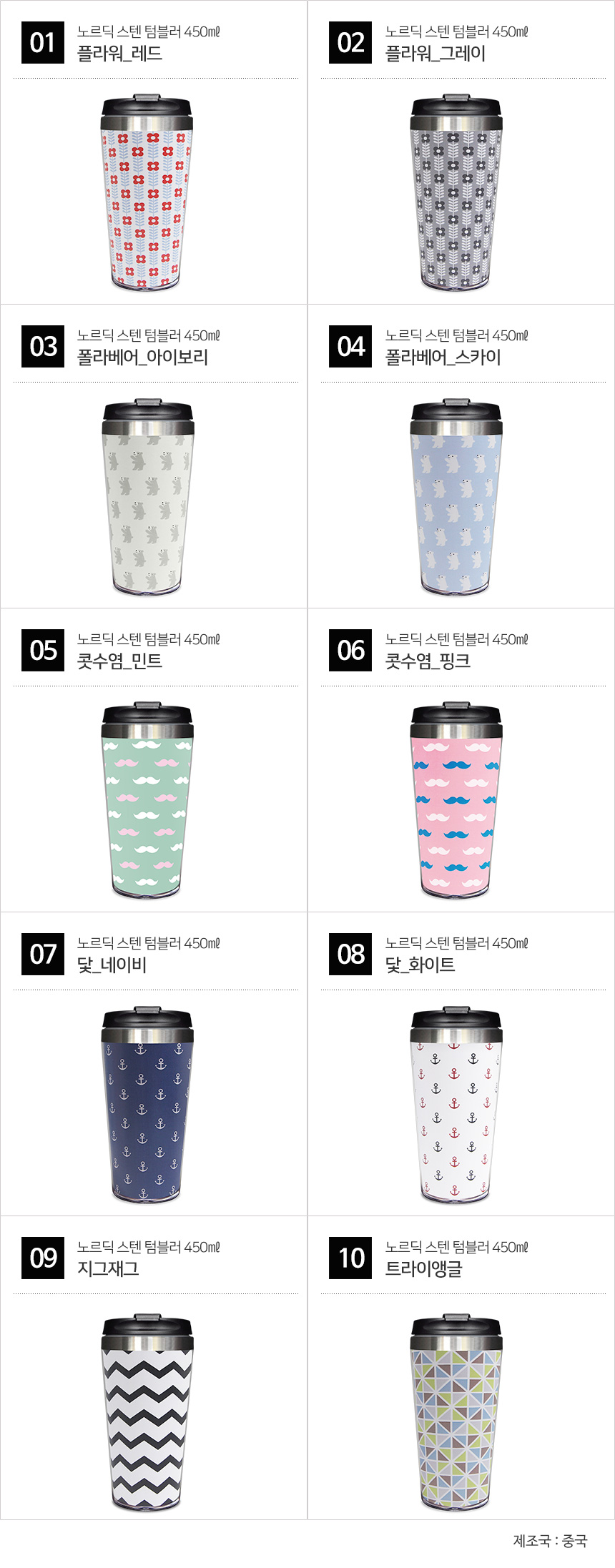Image resolution: width=615 pixels, height=1568 pixels.
Task: Select the 05 number badge
Action: click(43, 650)
